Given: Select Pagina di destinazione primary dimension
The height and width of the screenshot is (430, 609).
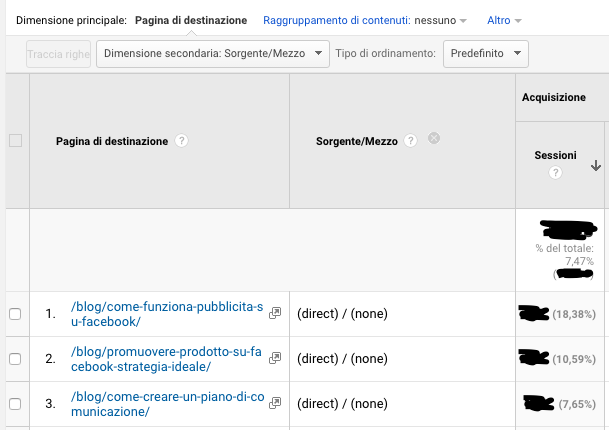Looking at the screenshot, I should tap(190, 20).
